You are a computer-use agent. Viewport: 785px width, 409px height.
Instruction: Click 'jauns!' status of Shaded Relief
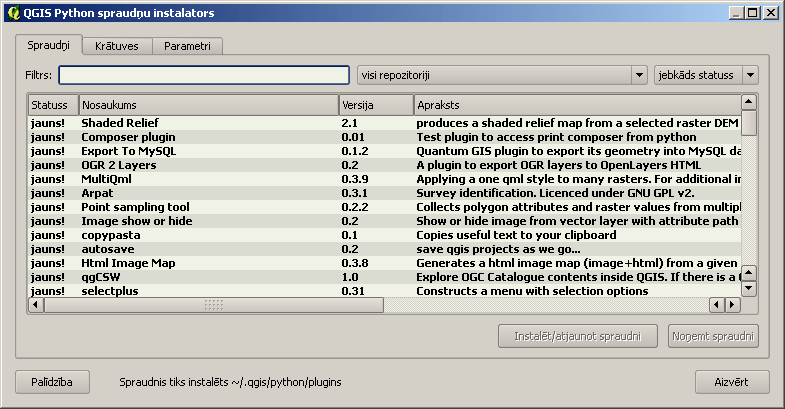[48, 123]
